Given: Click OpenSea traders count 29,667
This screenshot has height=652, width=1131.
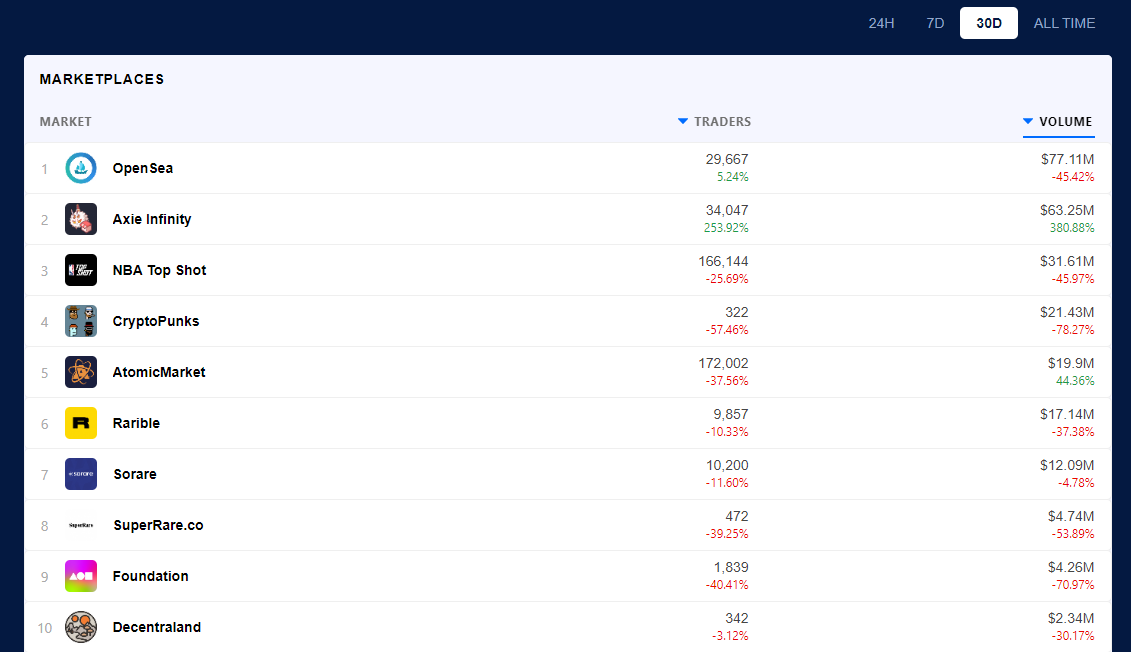Looking at the screenshot, I should [x=727, y=159].
